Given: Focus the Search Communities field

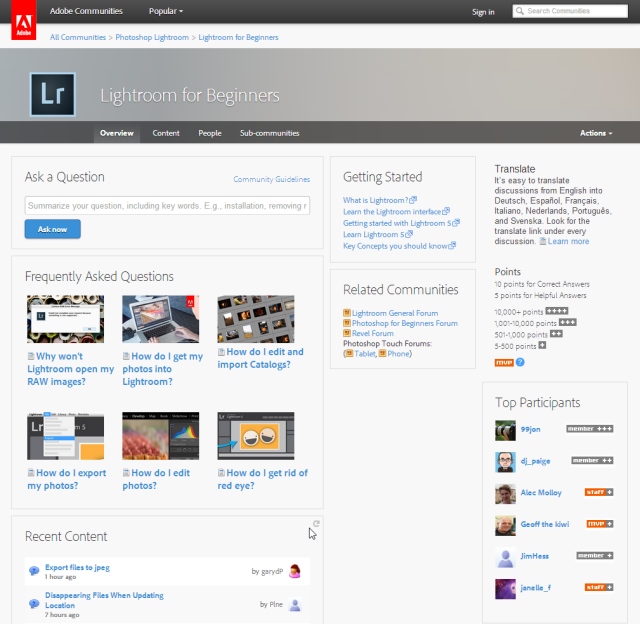Looking at the screenshot, I should pos(570,11).
